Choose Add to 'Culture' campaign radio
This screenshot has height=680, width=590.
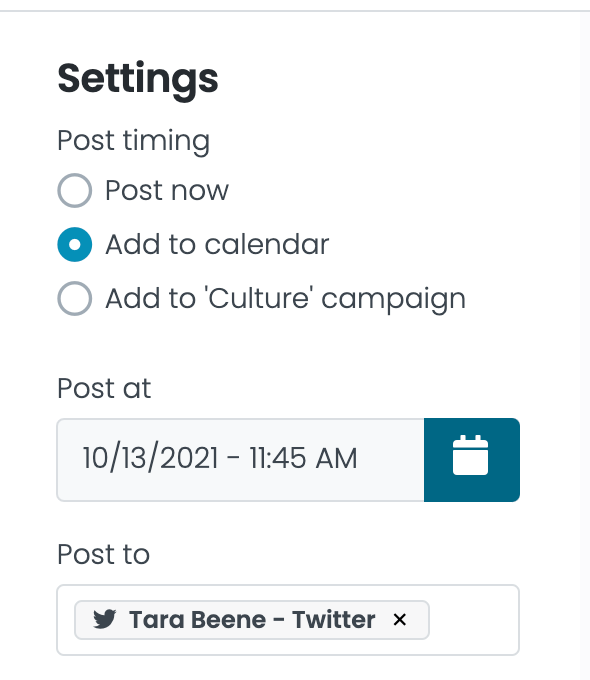point(75,299)
